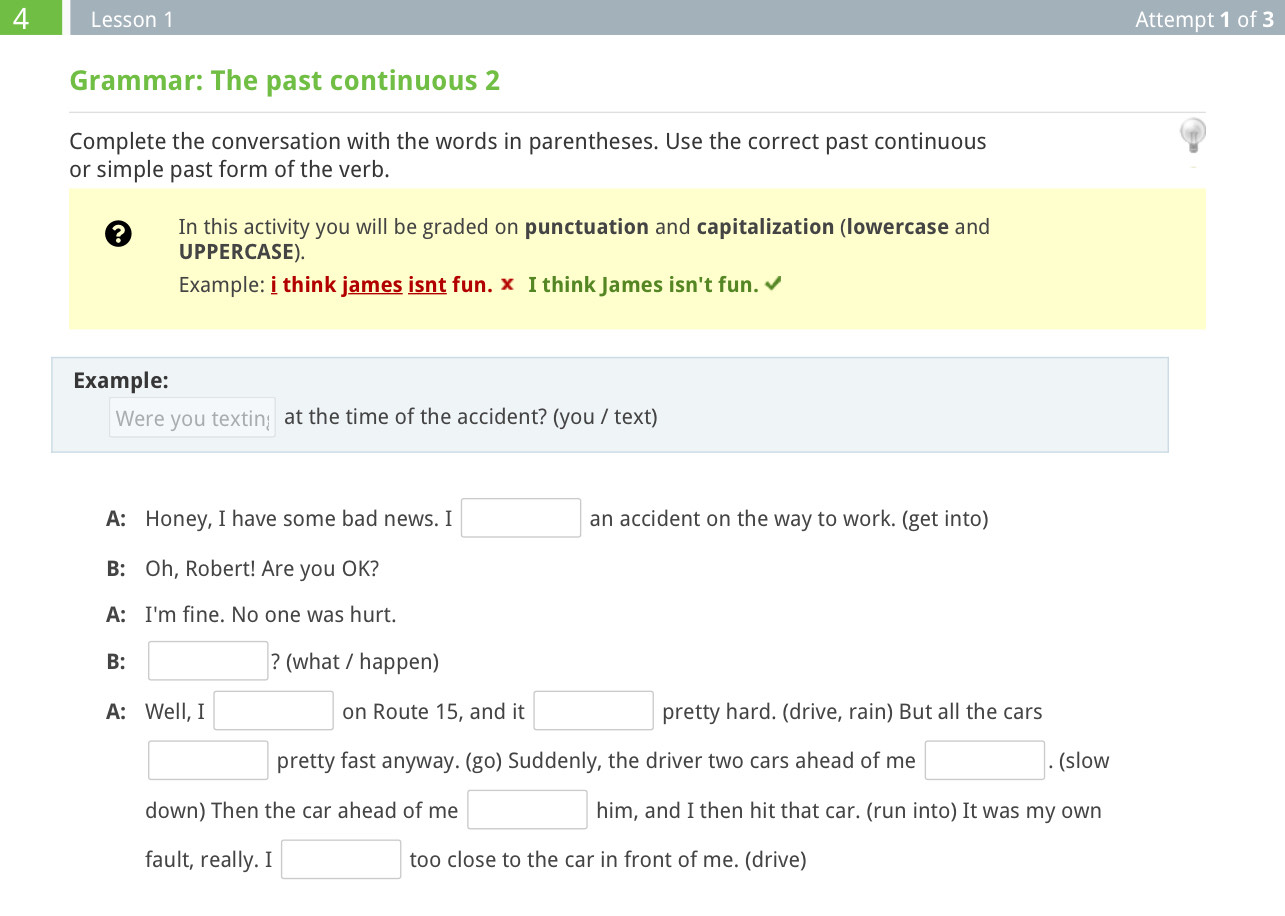Click the green number 4 activity box
1285x916 pixels.
pos(31,18)
